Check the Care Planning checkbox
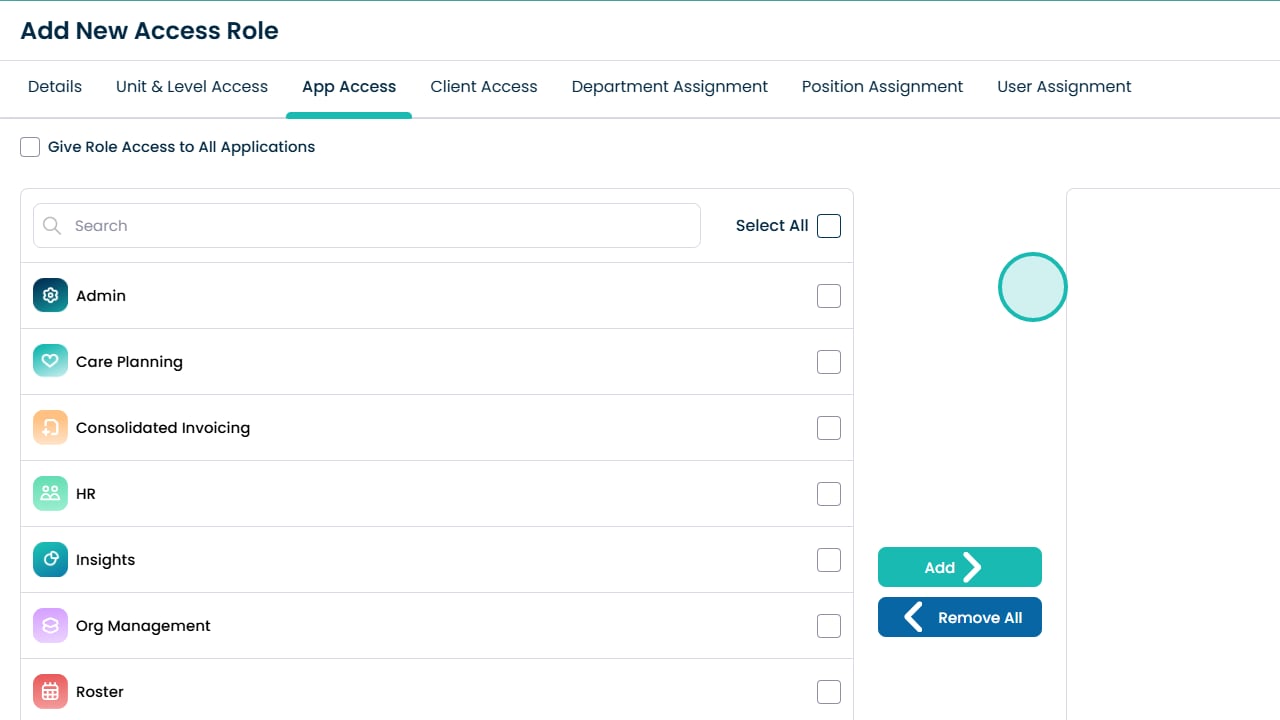Image resolution: width=1280 pixels, height=720 pixels. click(x=829, y=362)
